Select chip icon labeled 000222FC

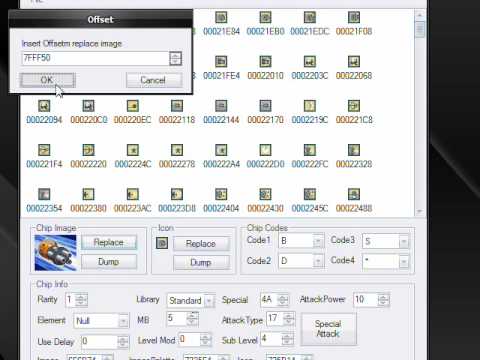(310, 150)
